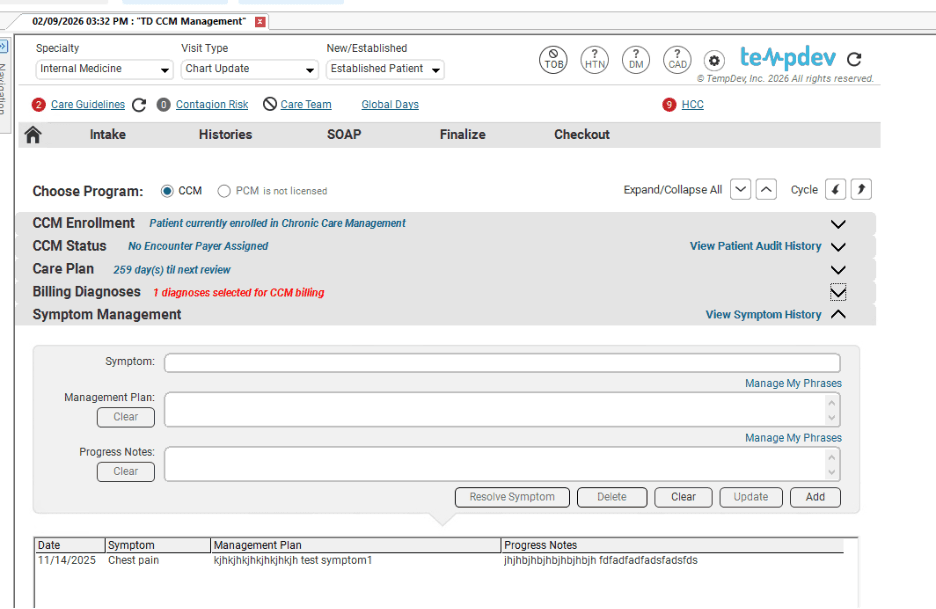Collapse the Symptom Management section
This screenshot has height=609, width=936.
838,315
